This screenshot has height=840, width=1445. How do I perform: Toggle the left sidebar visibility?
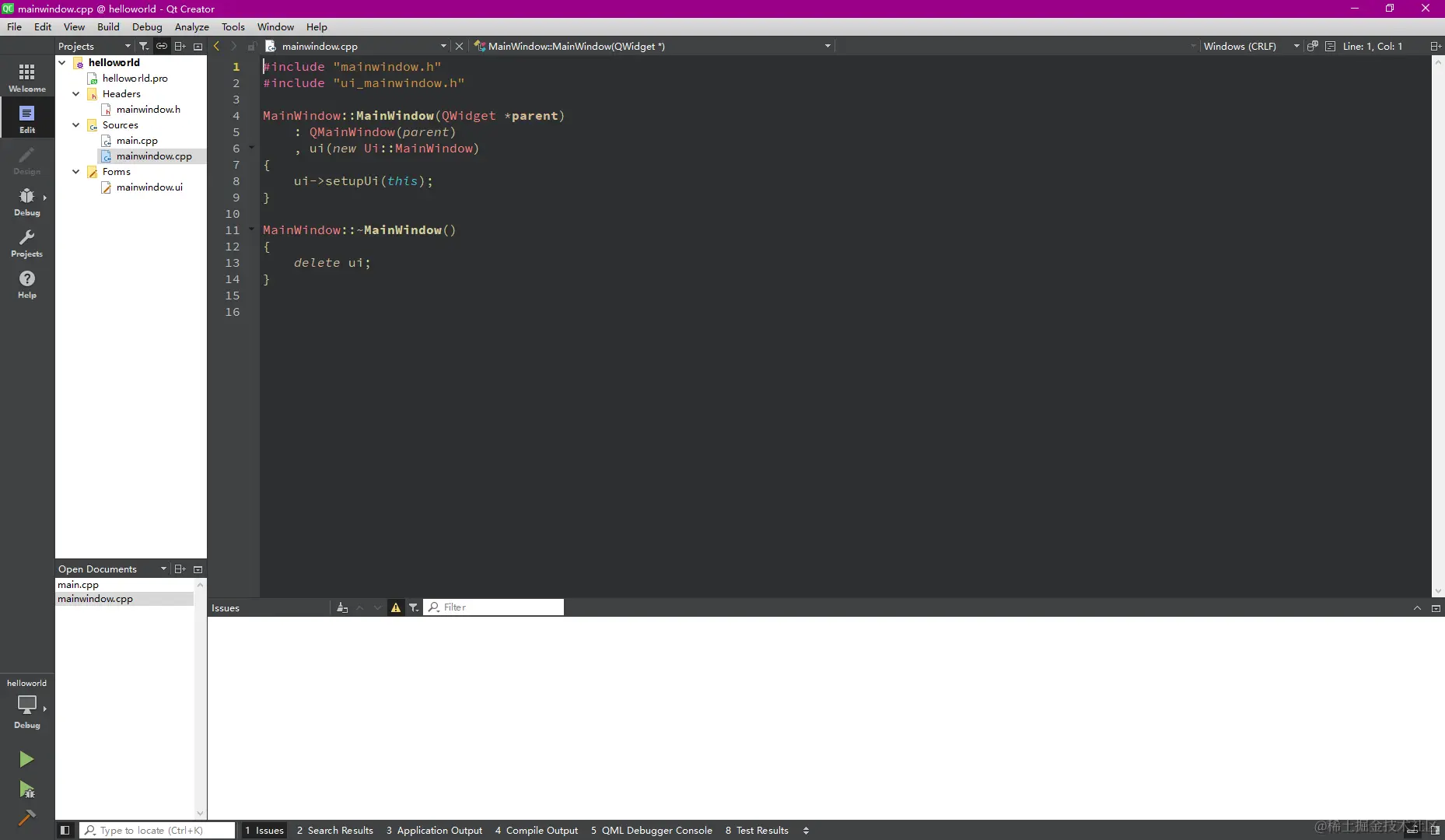tap(65, 830)
